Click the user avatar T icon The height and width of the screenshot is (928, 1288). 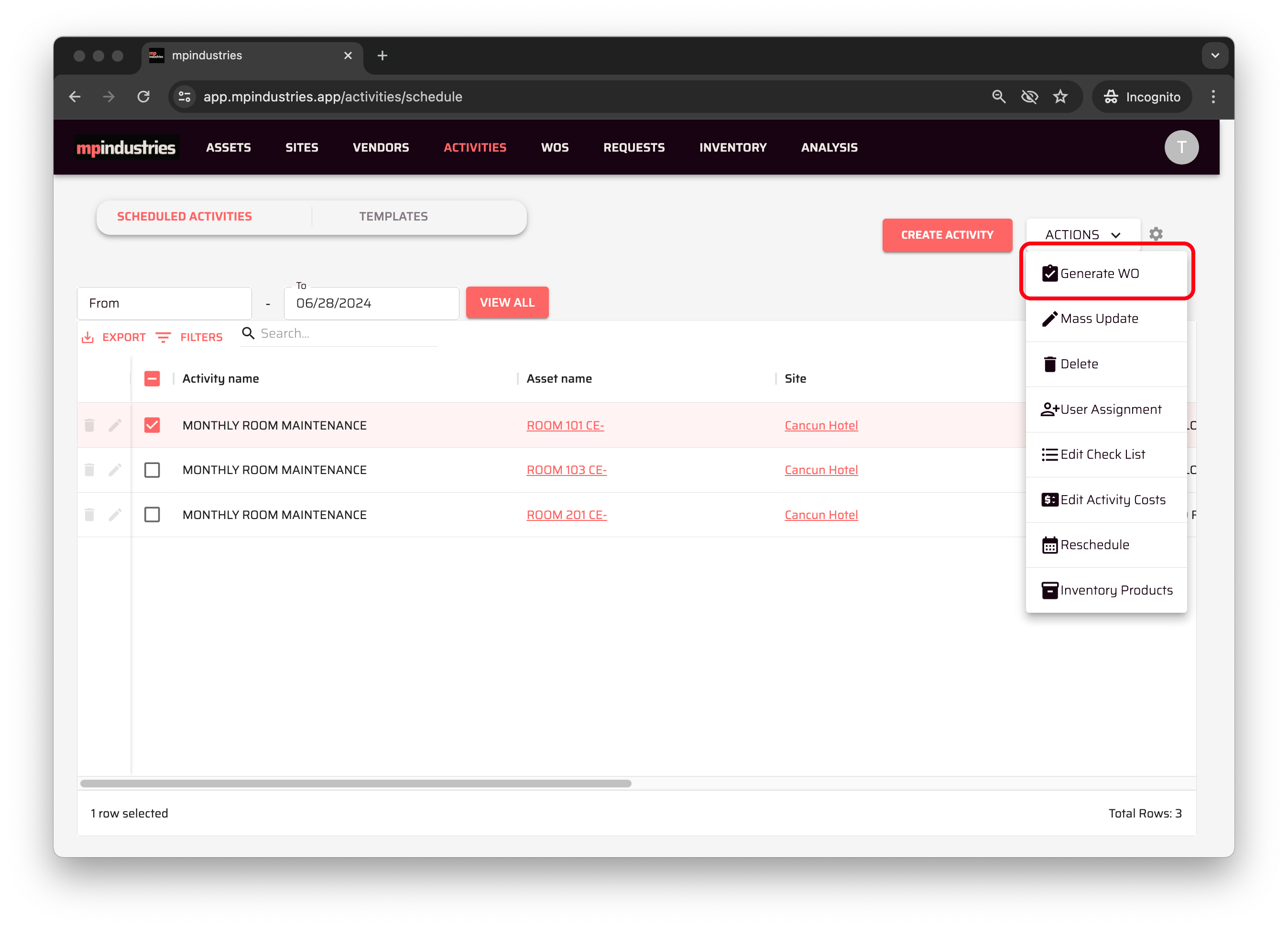pyautogui.click(x=1181, y=147)
